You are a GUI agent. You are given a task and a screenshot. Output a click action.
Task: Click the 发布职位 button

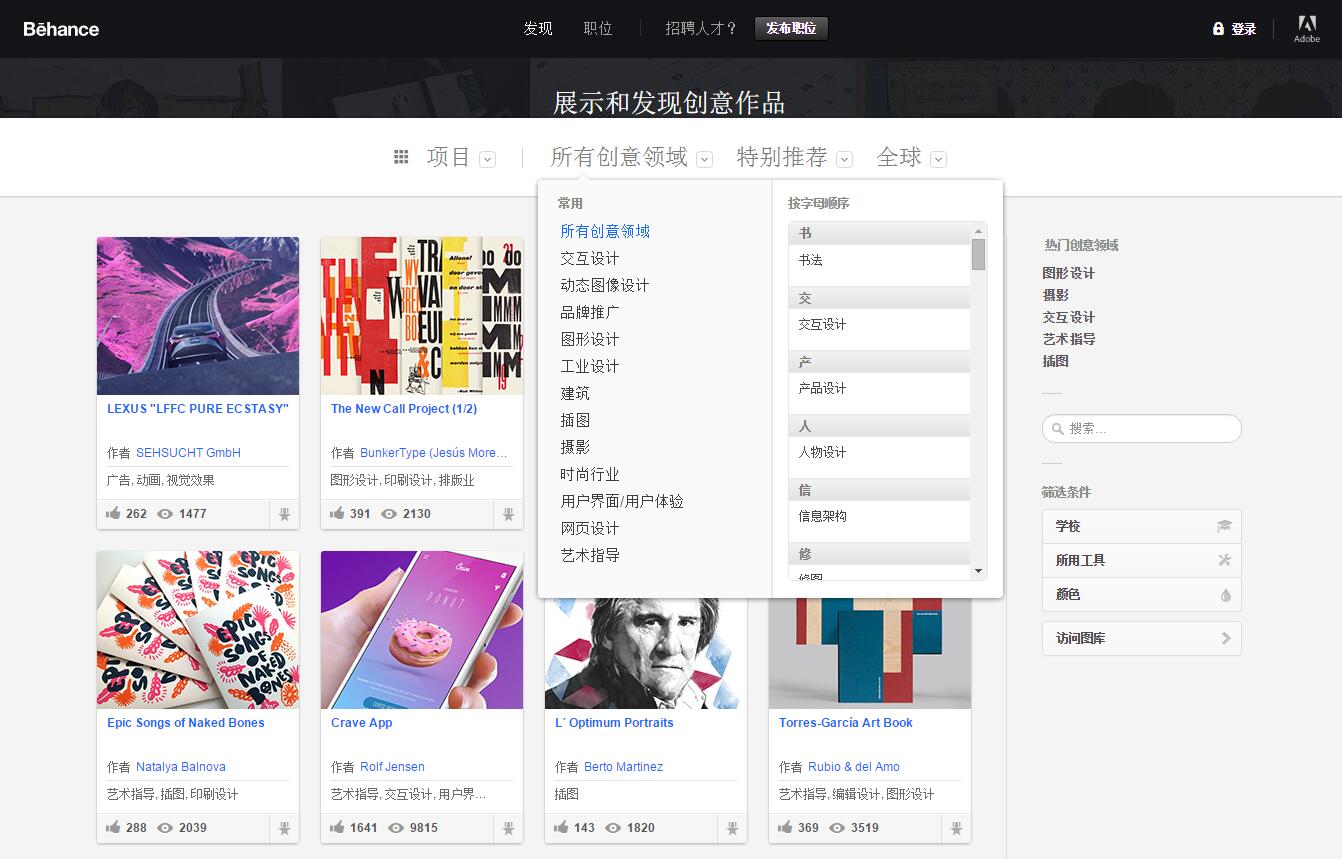[x=791, y=28]
